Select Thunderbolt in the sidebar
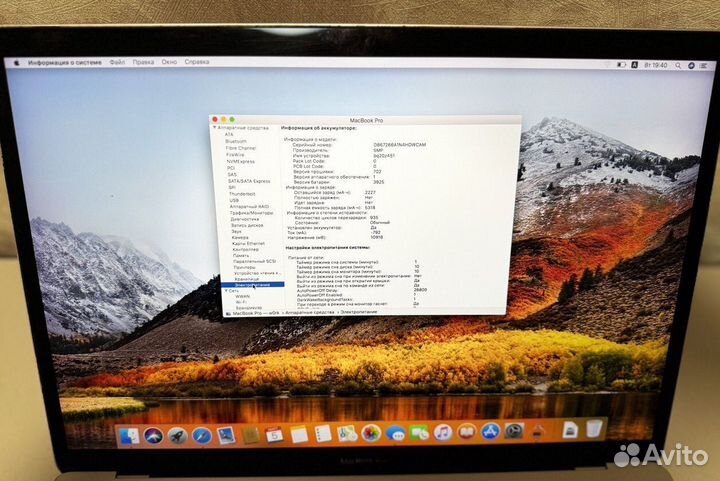Viewport: 720px width, 481px height. [x=242, y=194]
